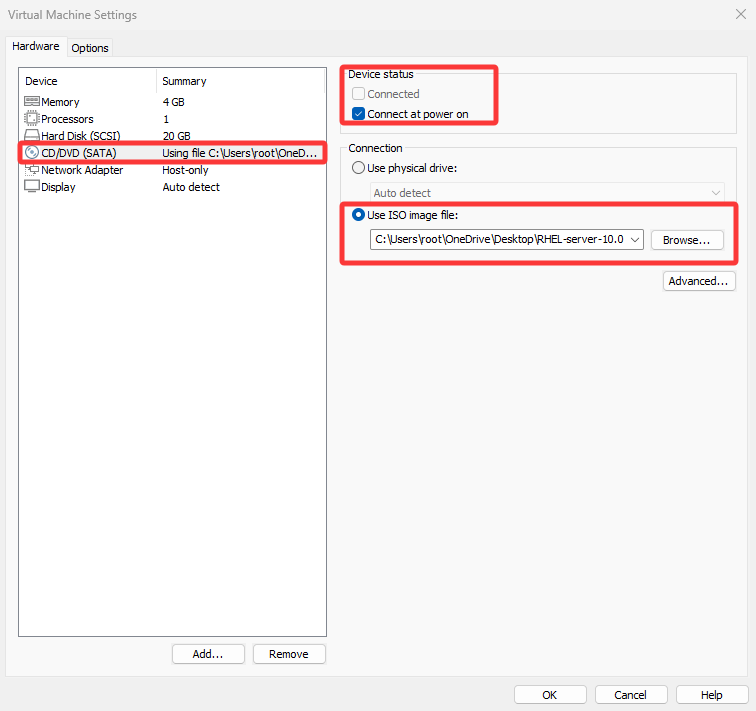
Task: Select the Hard Disk (SCSI) icon
Action: pos(31,136)
